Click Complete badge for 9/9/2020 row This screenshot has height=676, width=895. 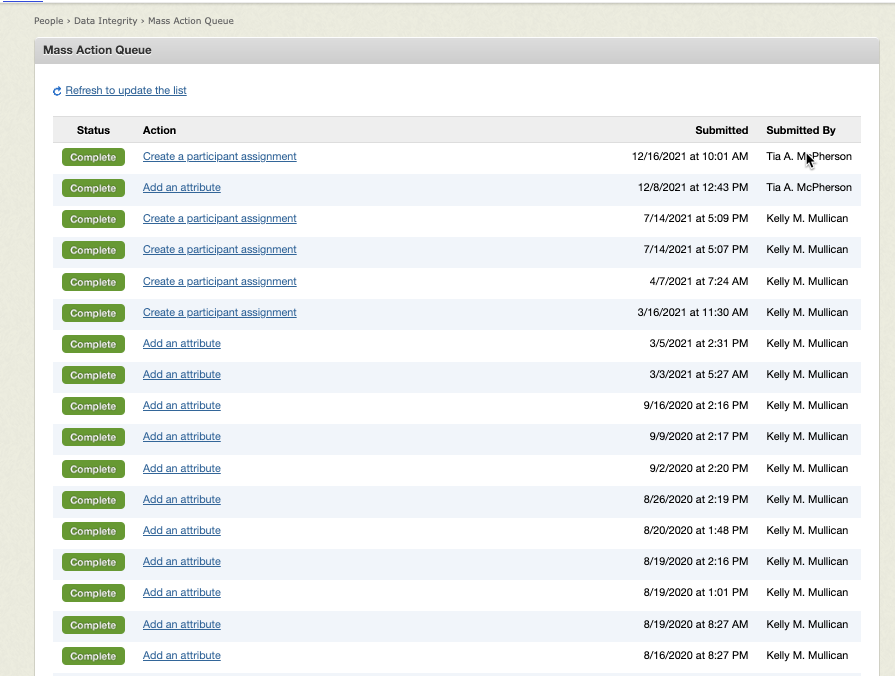click(x=93, y=437)
